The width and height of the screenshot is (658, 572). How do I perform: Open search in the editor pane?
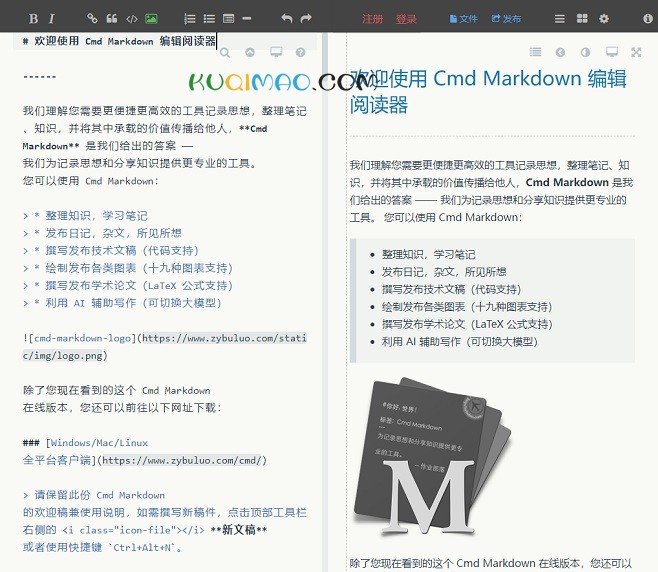[225, 52]
